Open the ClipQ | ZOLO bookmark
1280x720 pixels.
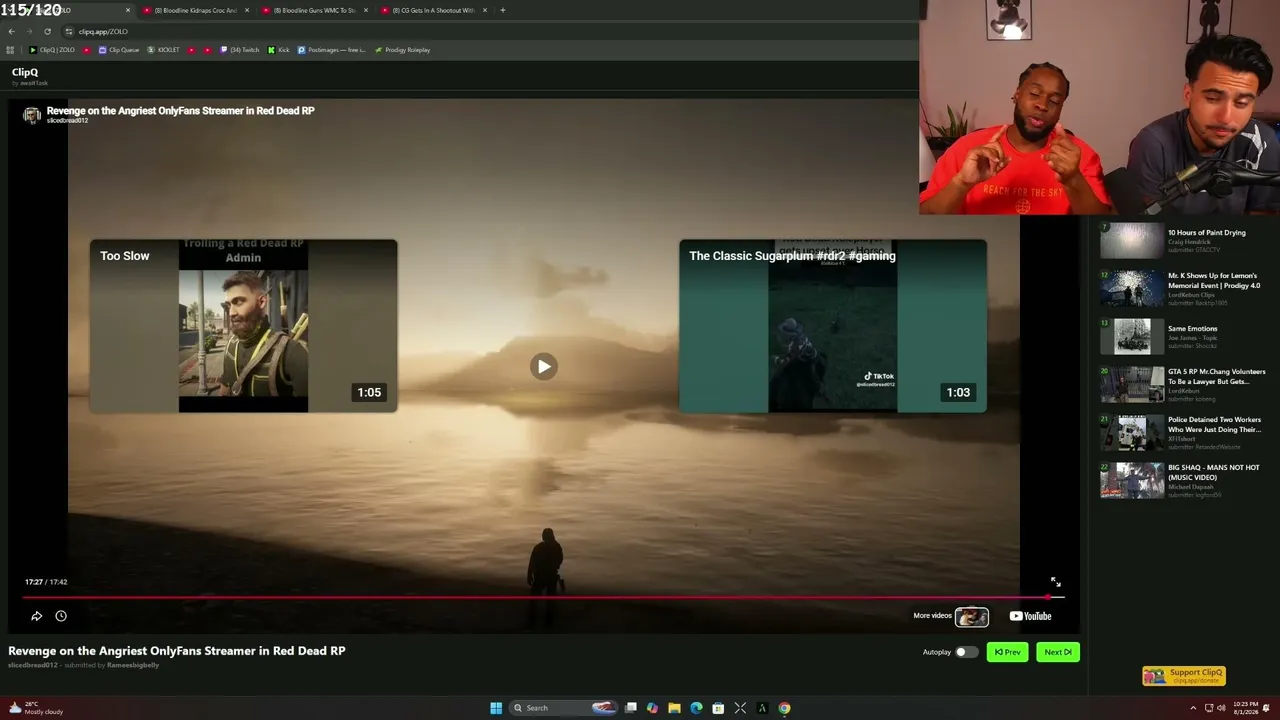[52, 50]
